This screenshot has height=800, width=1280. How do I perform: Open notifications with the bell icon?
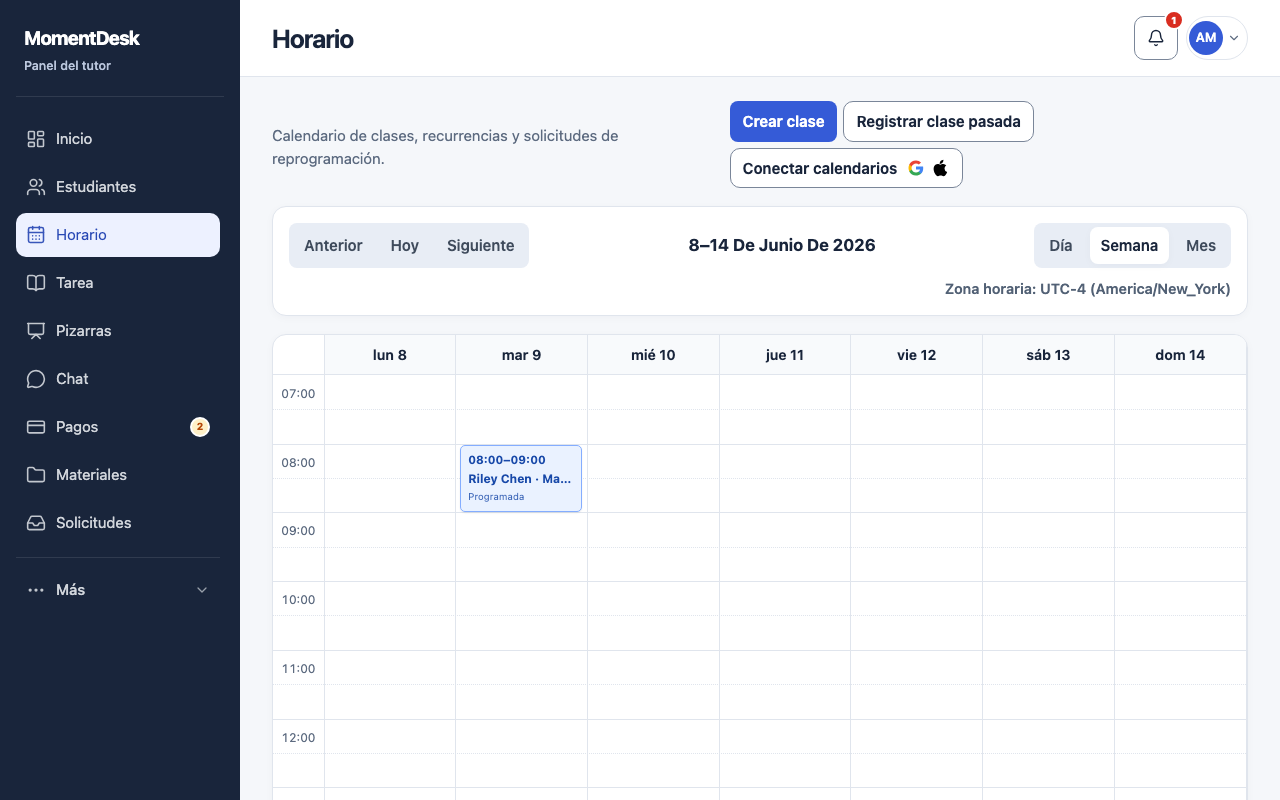coord(1156,38)
